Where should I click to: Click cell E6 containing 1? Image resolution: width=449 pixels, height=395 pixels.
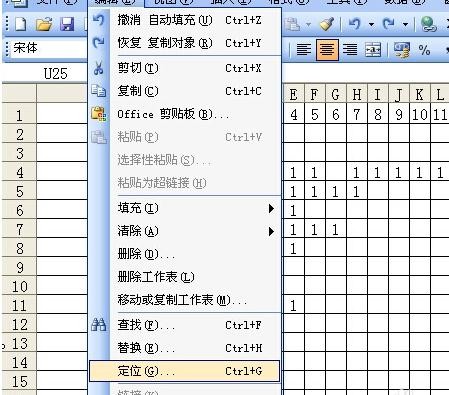293,210
